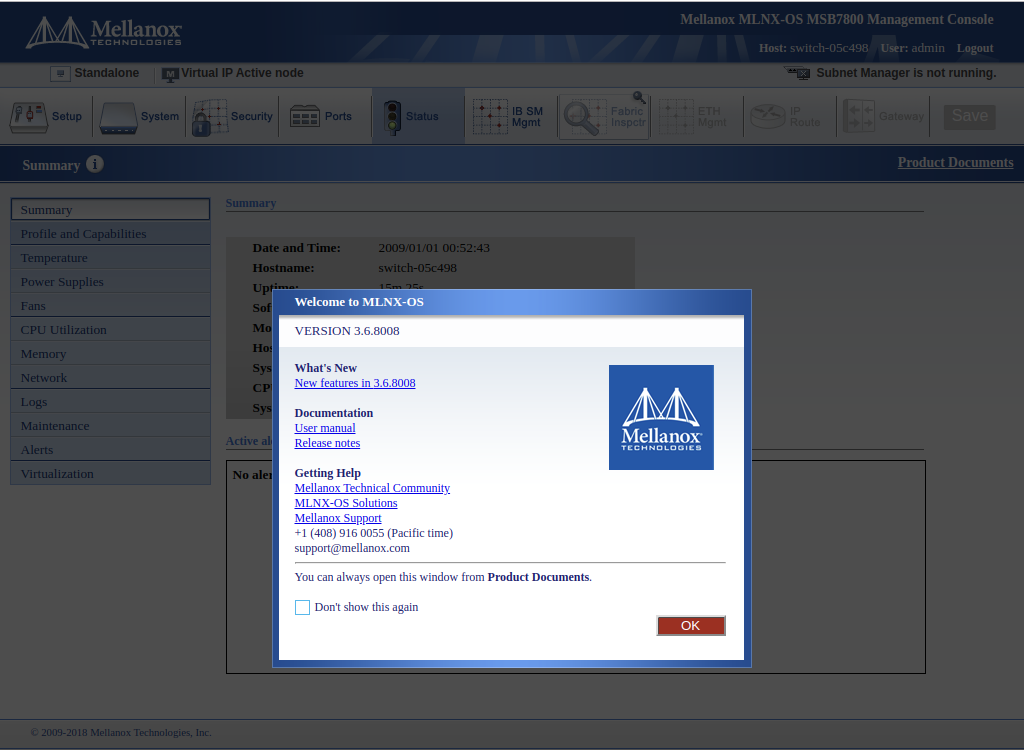The image size is (1024, 750).
Task: Click the Standalone monitor icon
Action: point(60,74)
